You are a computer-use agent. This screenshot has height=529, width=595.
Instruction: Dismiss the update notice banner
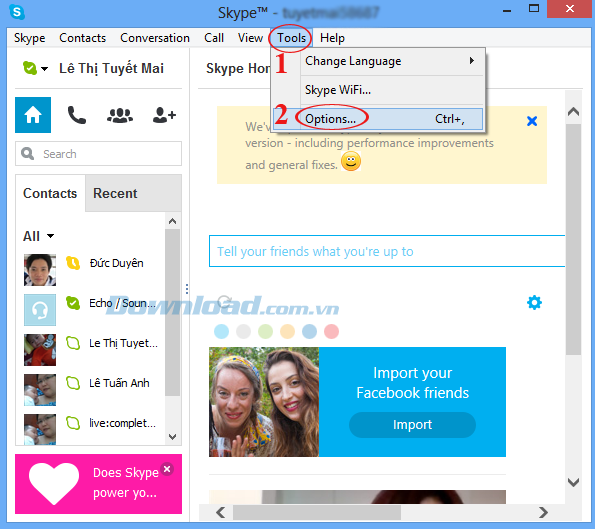[532, 121]
